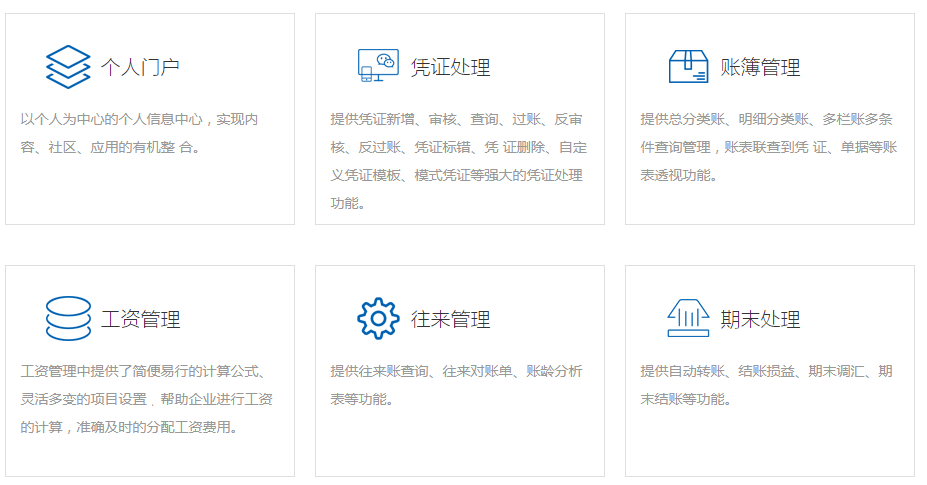927x485 pixels.
Task: Go to the 工资管理 title
Action: coord(140,320)
